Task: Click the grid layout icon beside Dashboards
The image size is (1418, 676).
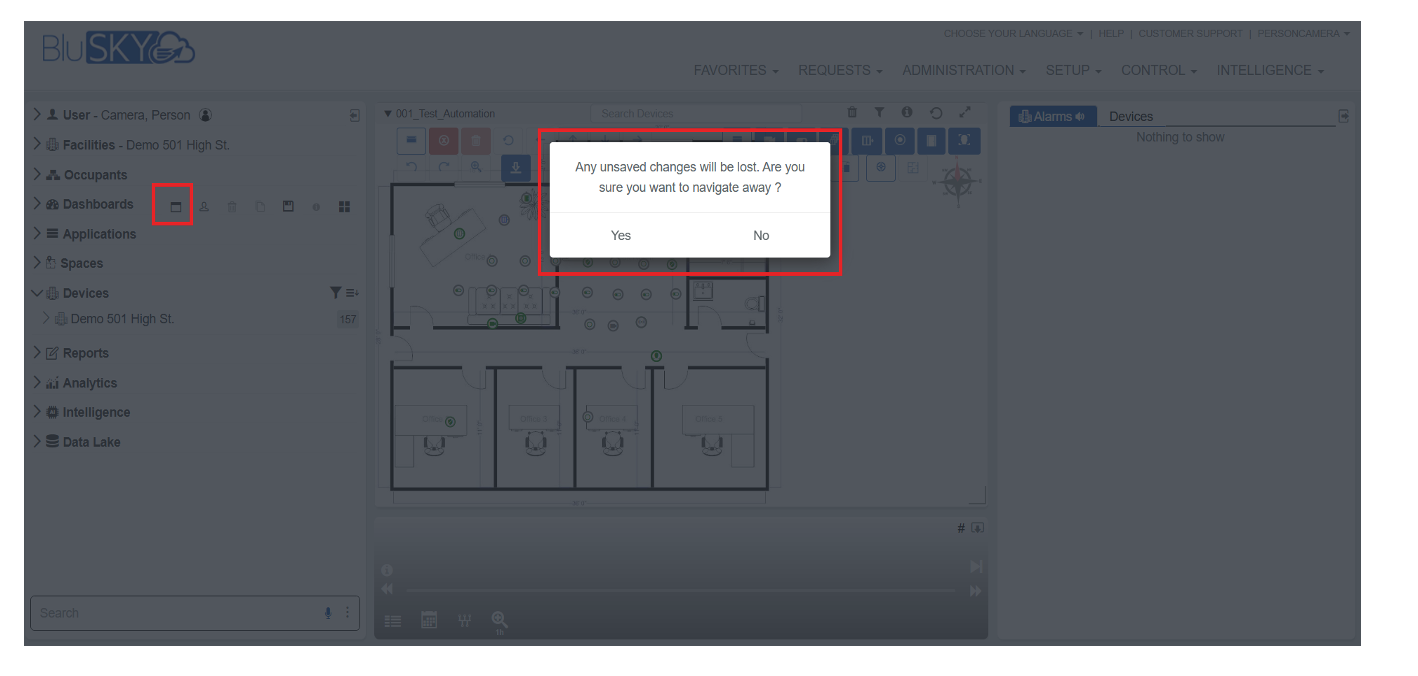Action: (344, 206)
